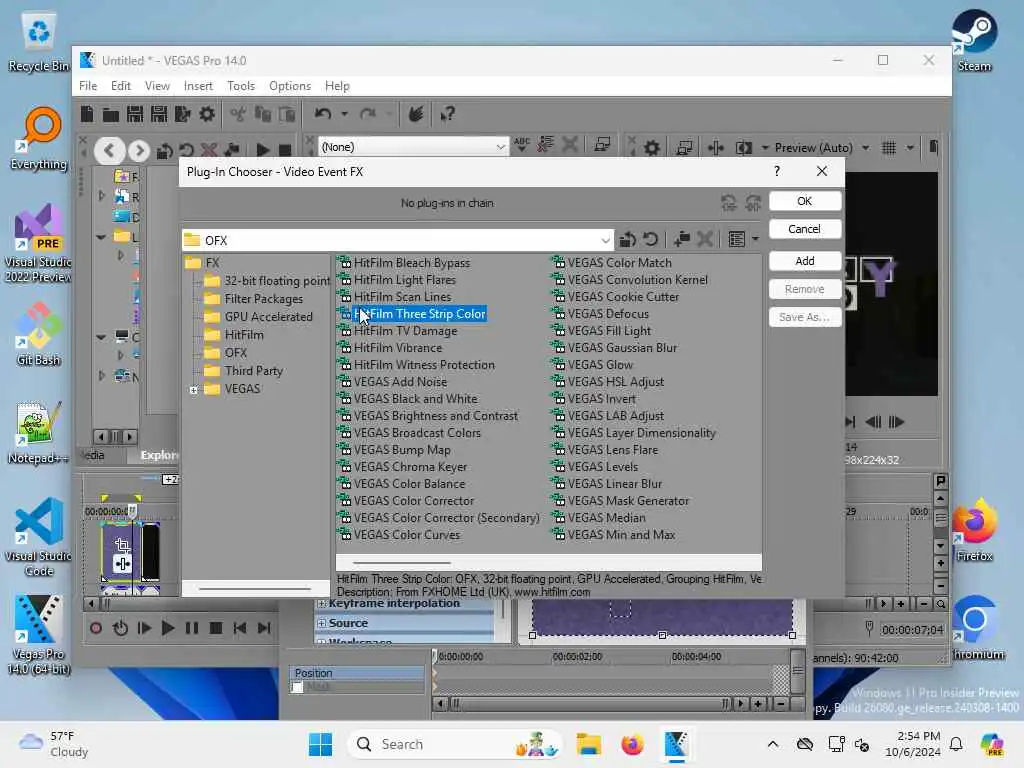Click the Play icon in explorer toolbar
Screen dimensions: 1024x768
[x=263, y=150]
